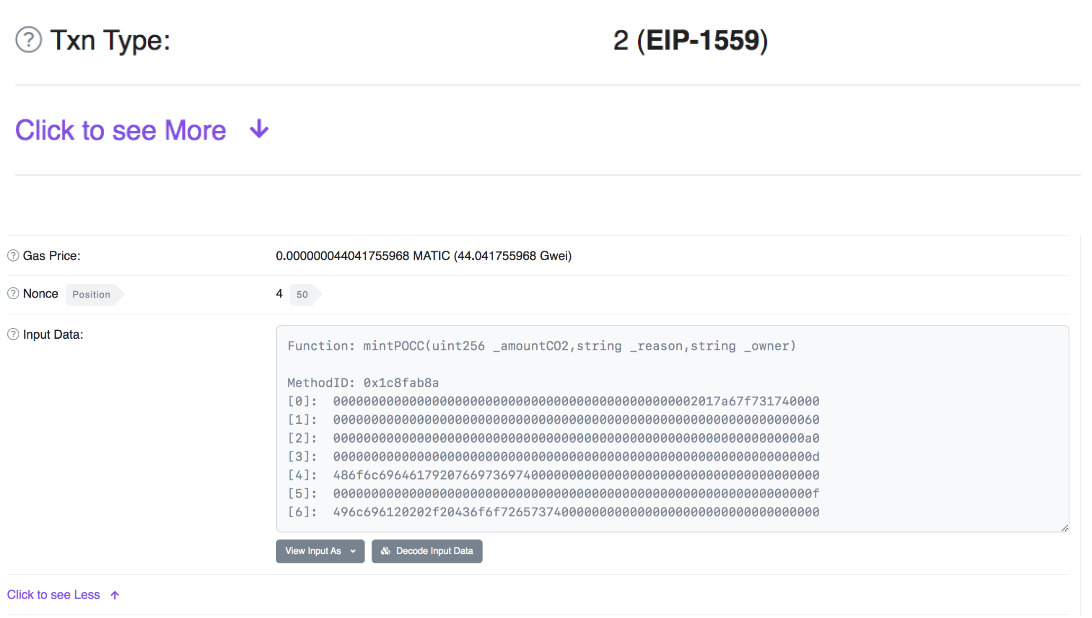
Task: Click the Decode Input Data button
Action: [x=427, y=551]
